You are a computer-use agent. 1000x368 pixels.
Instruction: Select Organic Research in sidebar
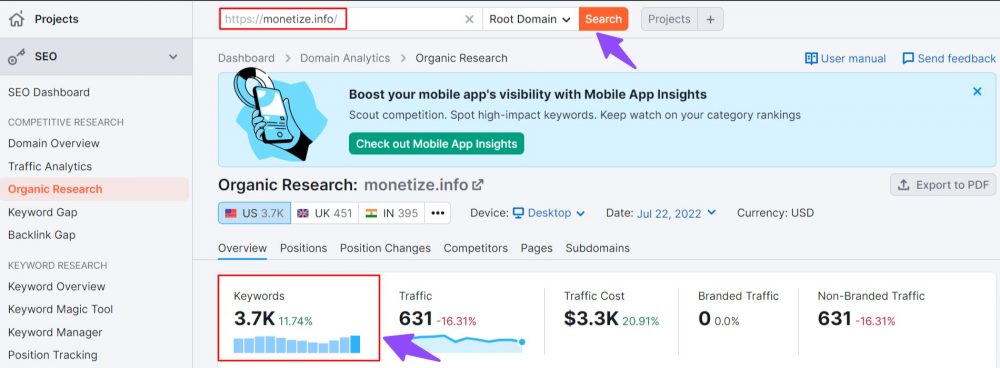[55, 189]
